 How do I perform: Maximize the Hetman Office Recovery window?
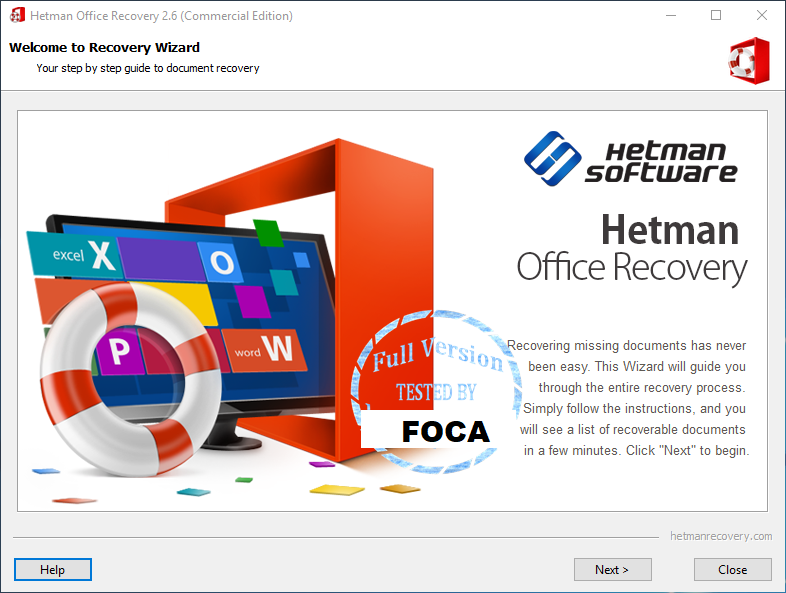(716, 16)
